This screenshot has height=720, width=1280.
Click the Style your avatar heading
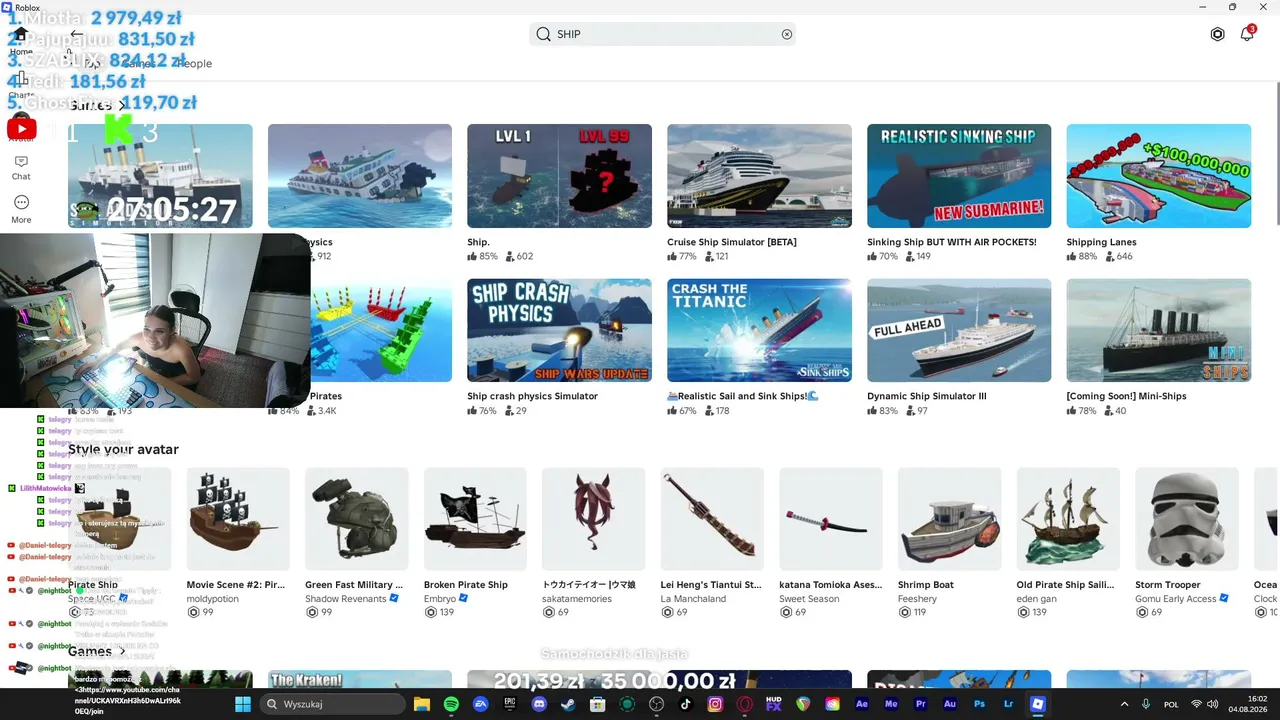pyautogui.click(x=123, y=450)
